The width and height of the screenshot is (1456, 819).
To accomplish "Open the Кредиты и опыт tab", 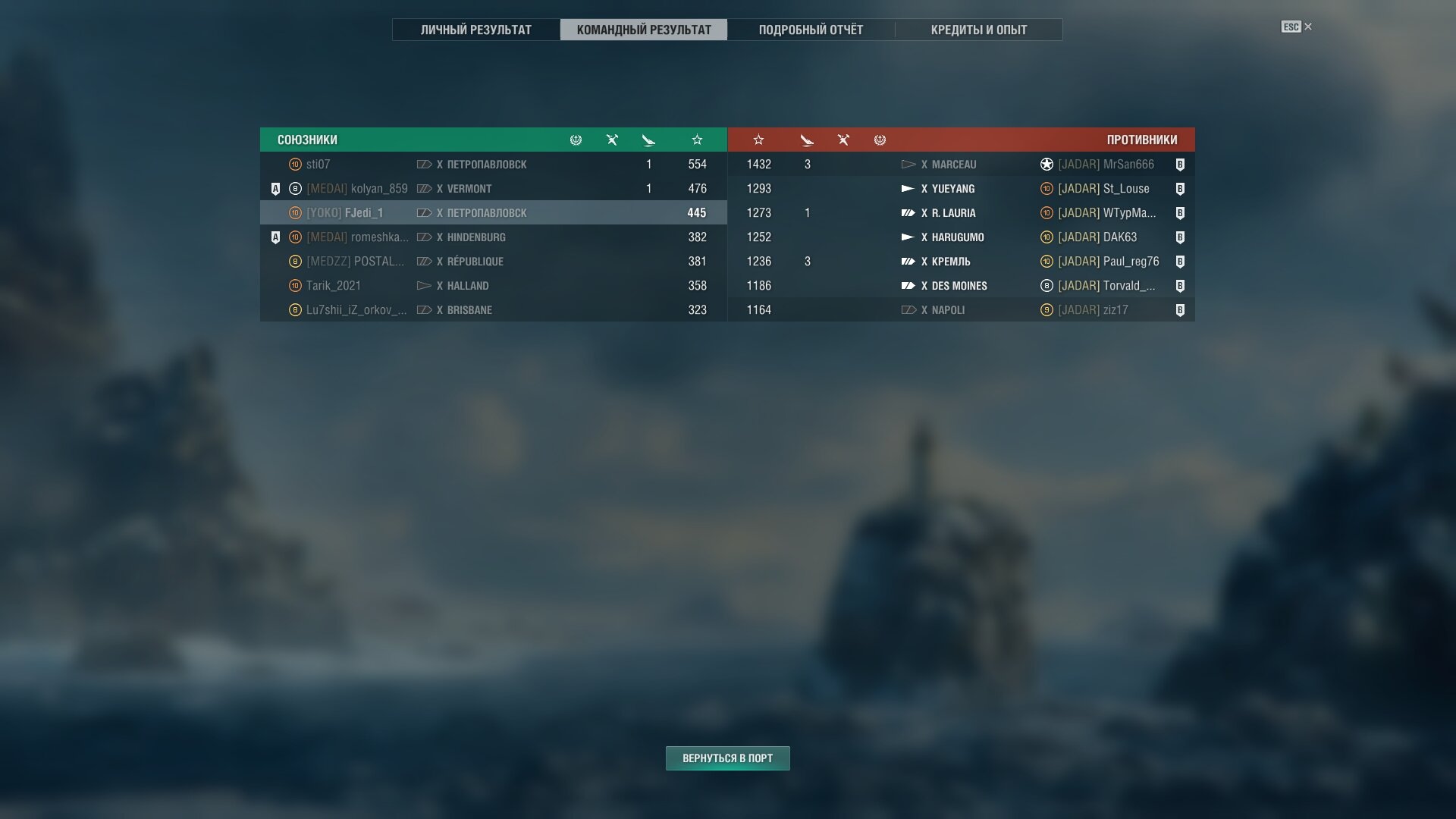I will coord(979,30).
